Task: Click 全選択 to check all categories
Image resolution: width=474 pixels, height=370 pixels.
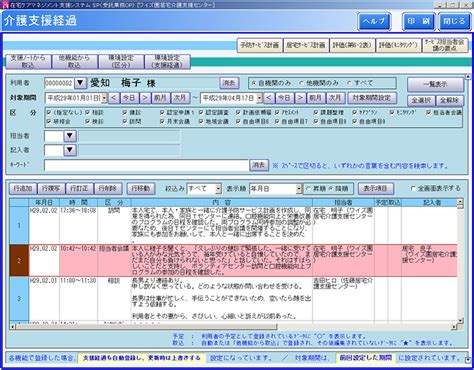Action: pos(421,100)
